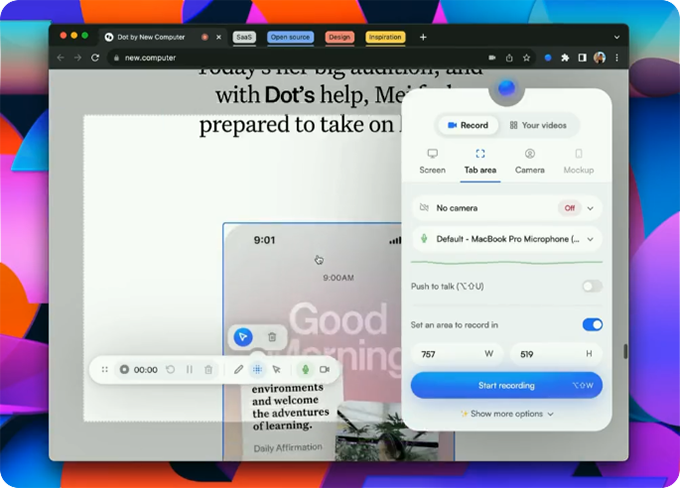
Task: Open the Inspiration tab group
Action: 385,37
